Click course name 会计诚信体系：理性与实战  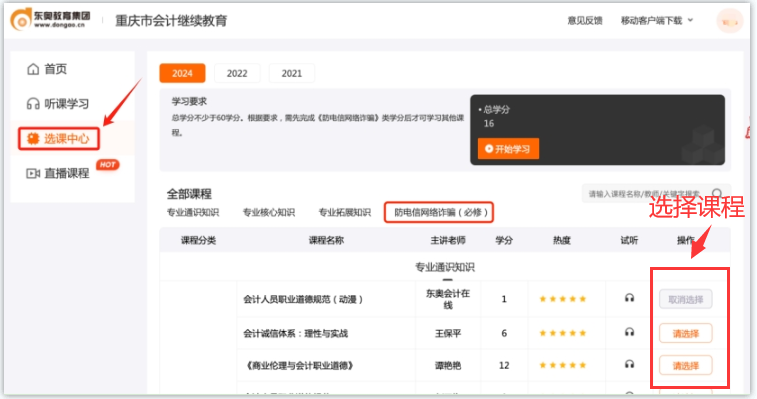point(295,333)
